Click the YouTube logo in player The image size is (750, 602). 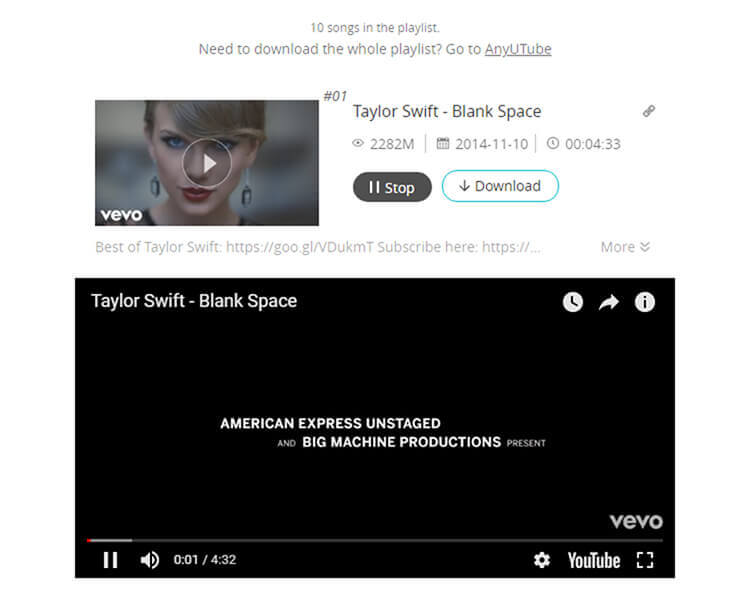click(x=594, y=560)
